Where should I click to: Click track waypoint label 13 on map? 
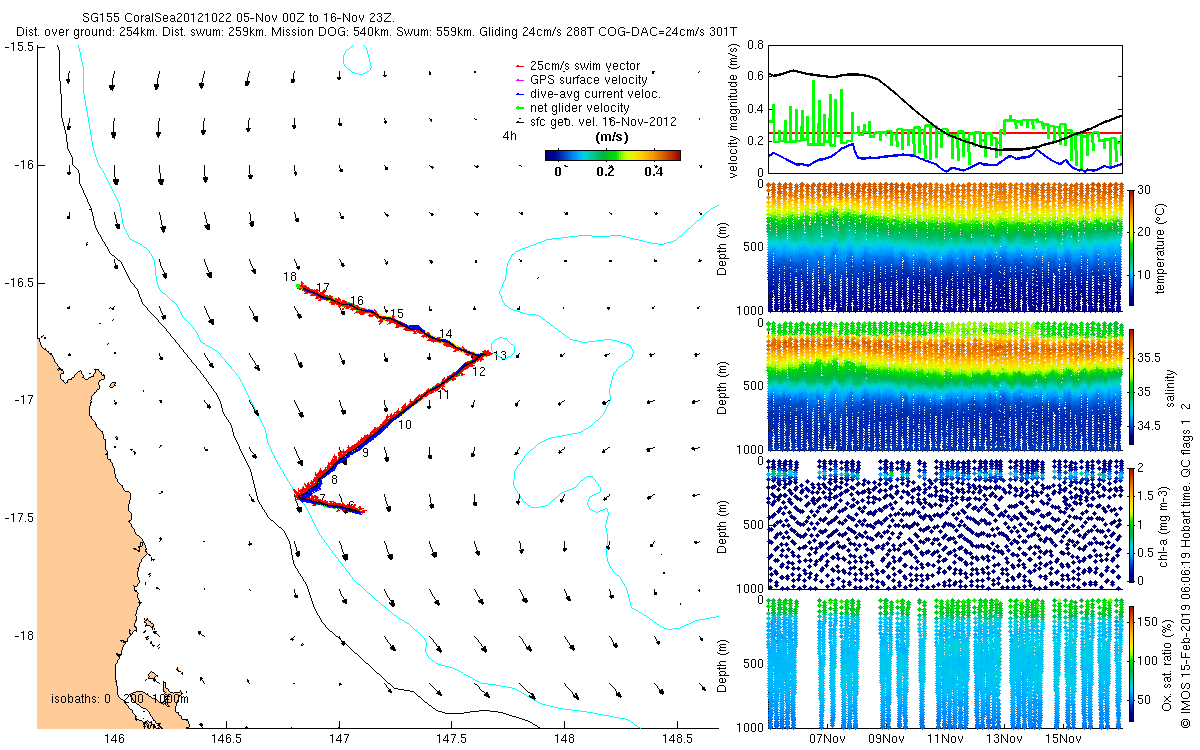[x=500, y=356]
